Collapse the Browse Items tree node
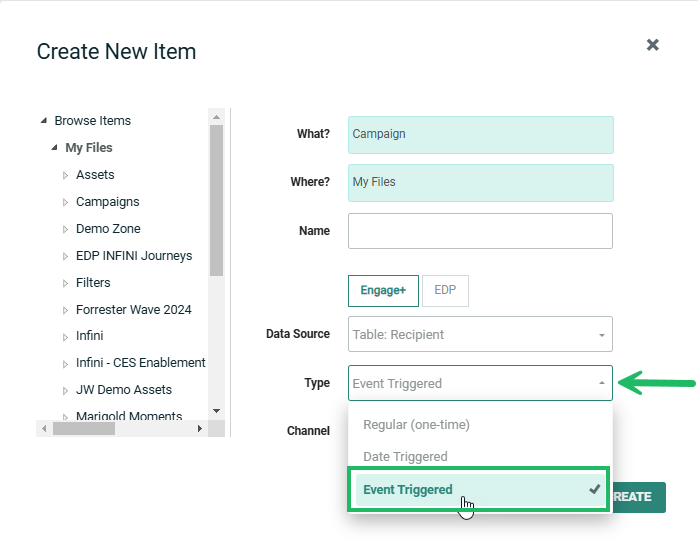 pyautogui.click(x=43, y=121)
